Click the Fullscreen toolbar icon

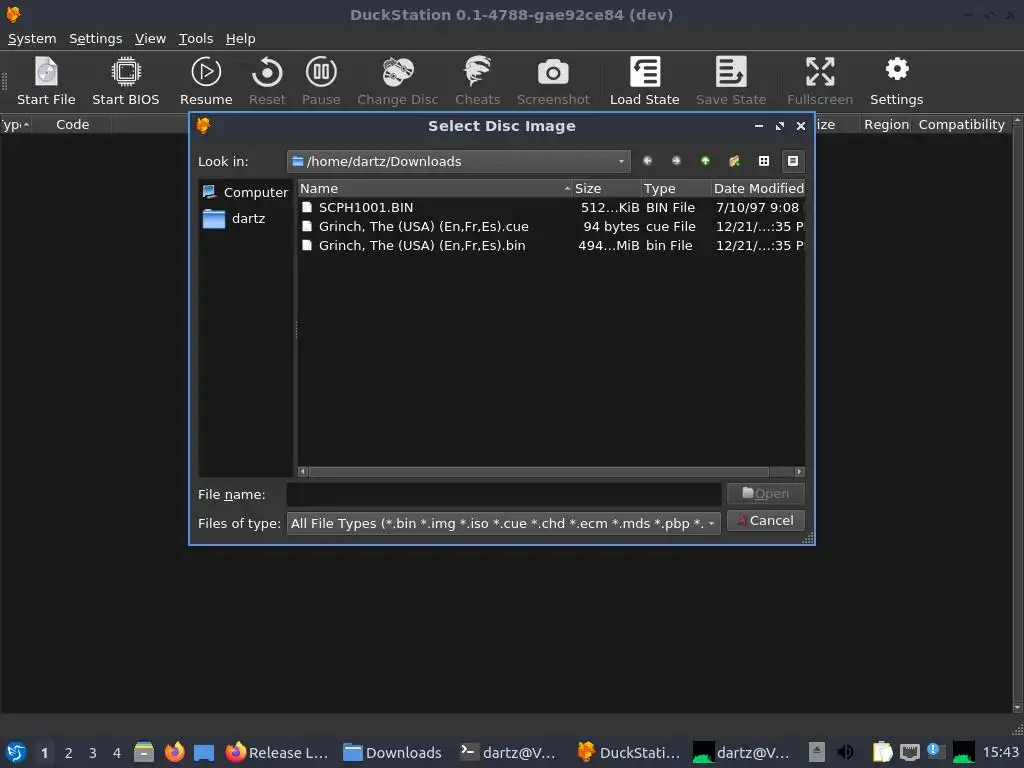820,81
